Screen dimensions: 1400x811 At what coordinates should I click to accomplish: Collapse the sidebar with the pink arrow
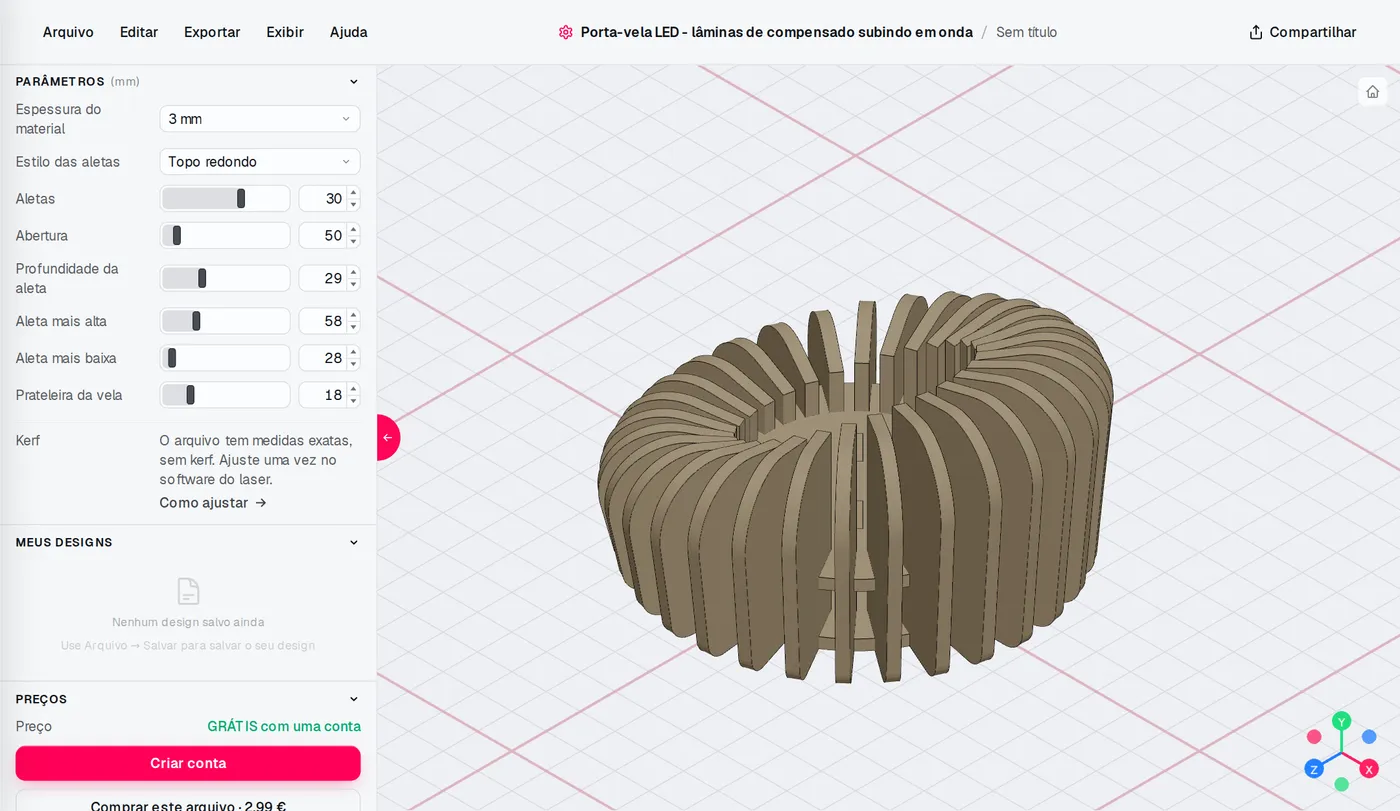click(387, 438)
